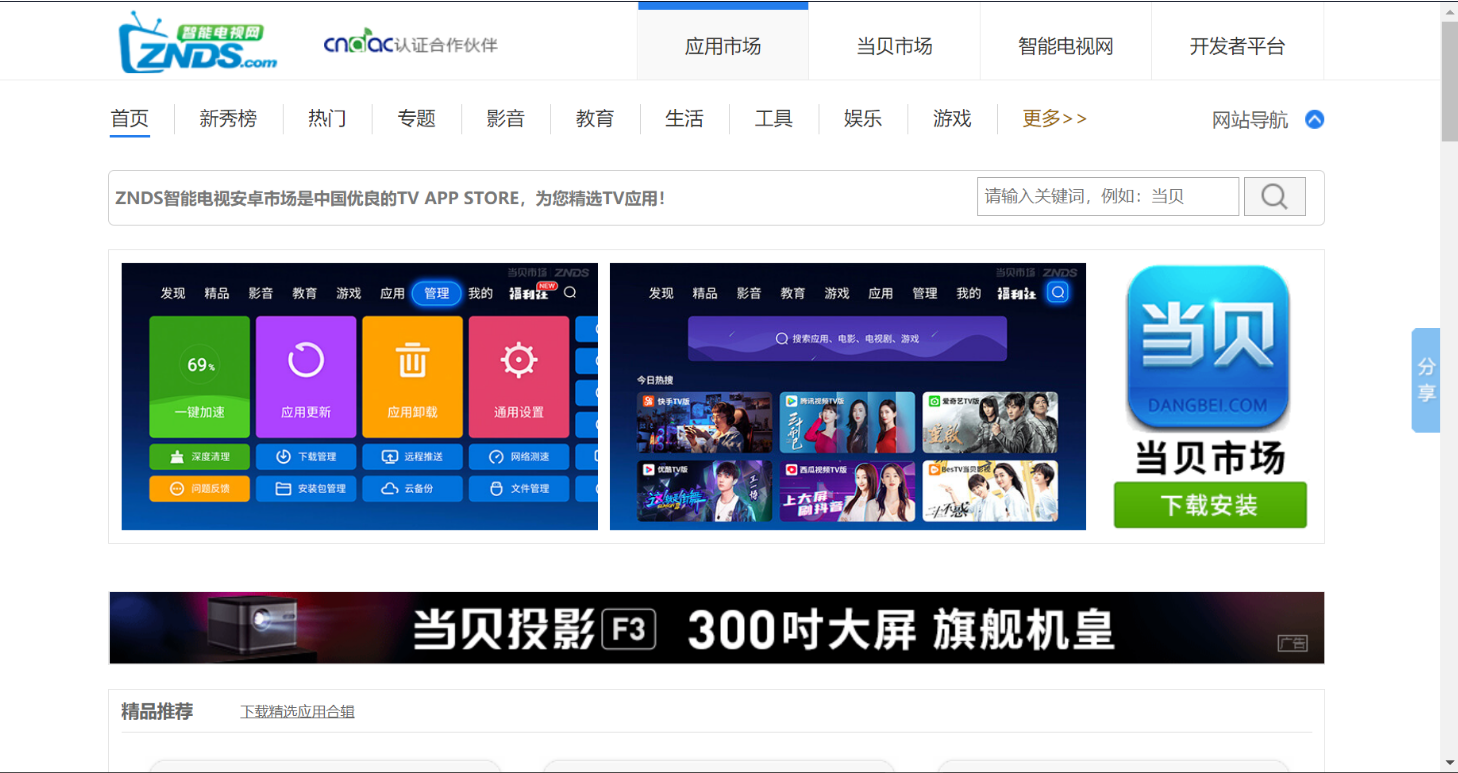Image resolution: width=1458 pixels, height=773 pixels.
Task: Select the 新秀榜 navigation item
Action: [x=228, y=119]
